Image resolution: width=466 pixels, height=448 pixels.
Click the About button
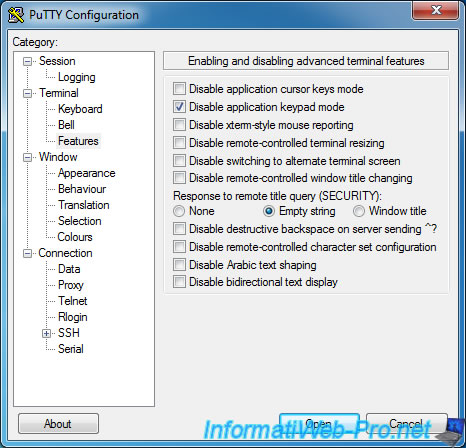pos(58,424)
